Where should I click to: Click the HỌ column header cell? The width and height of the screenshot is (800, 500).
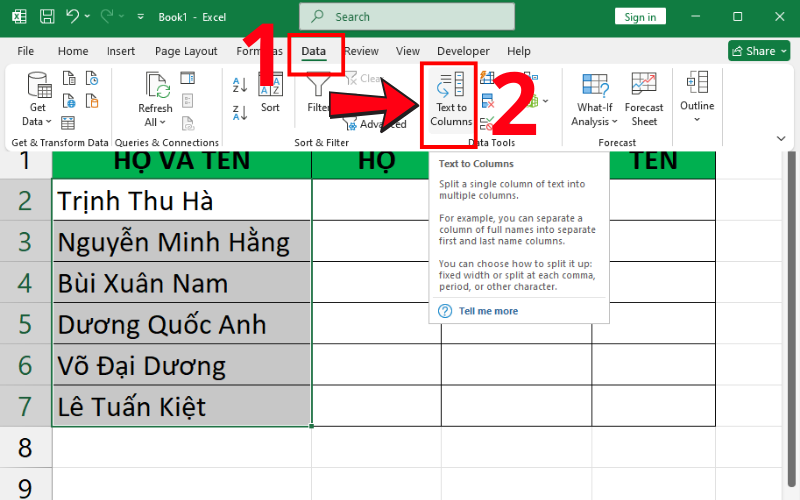tap(370, 164)
